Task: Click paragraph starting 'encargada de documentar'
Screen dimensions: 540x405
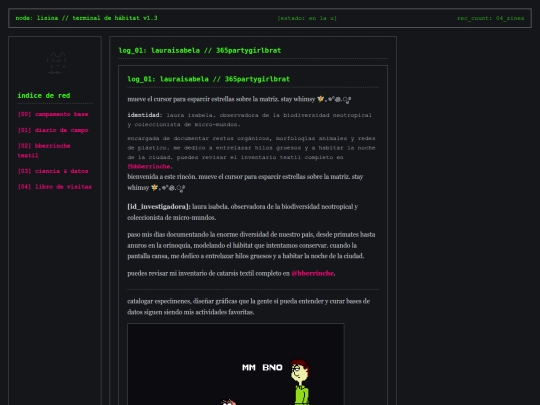Action: (251, 152)
